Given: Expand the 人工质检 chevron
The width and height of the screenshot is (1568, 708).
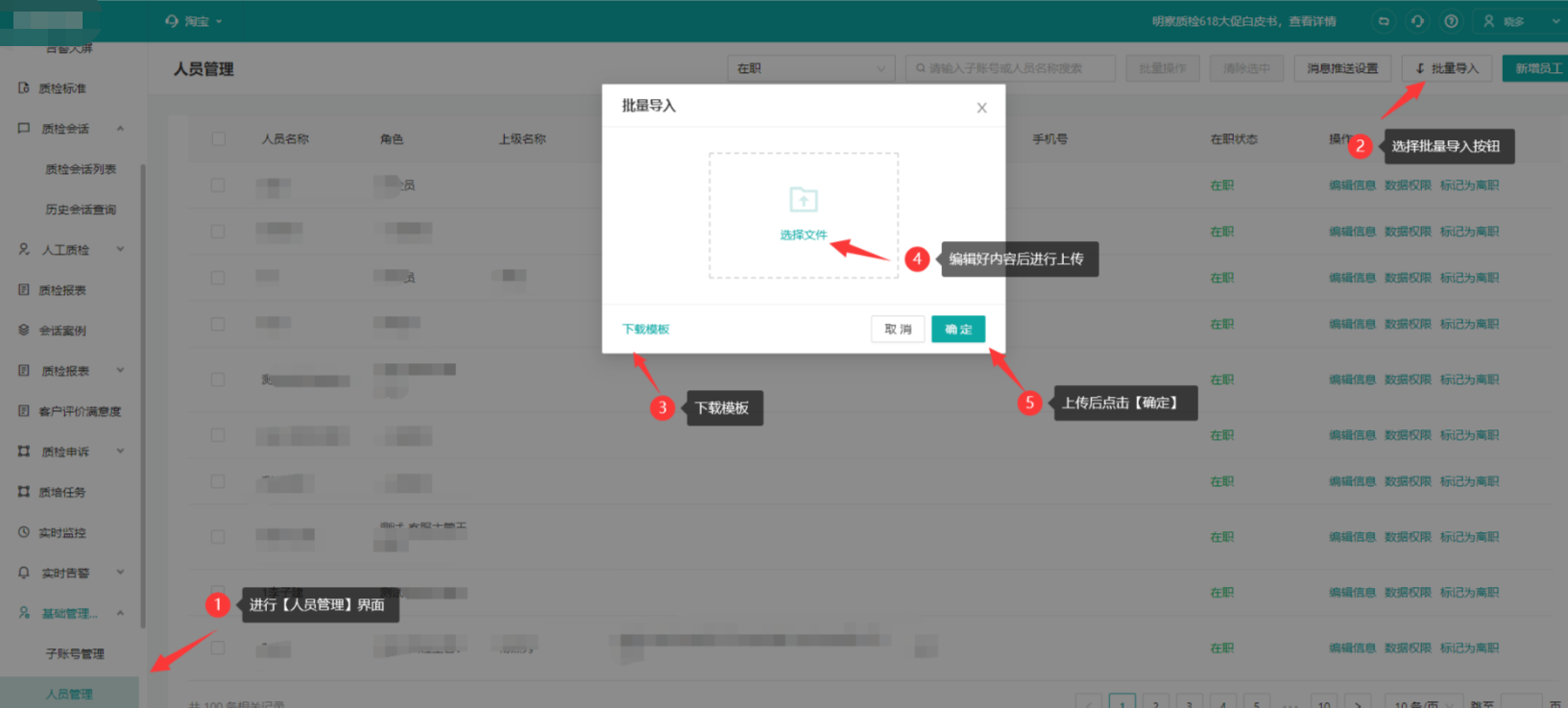Looking at the screenshot, I should [120, 249].
